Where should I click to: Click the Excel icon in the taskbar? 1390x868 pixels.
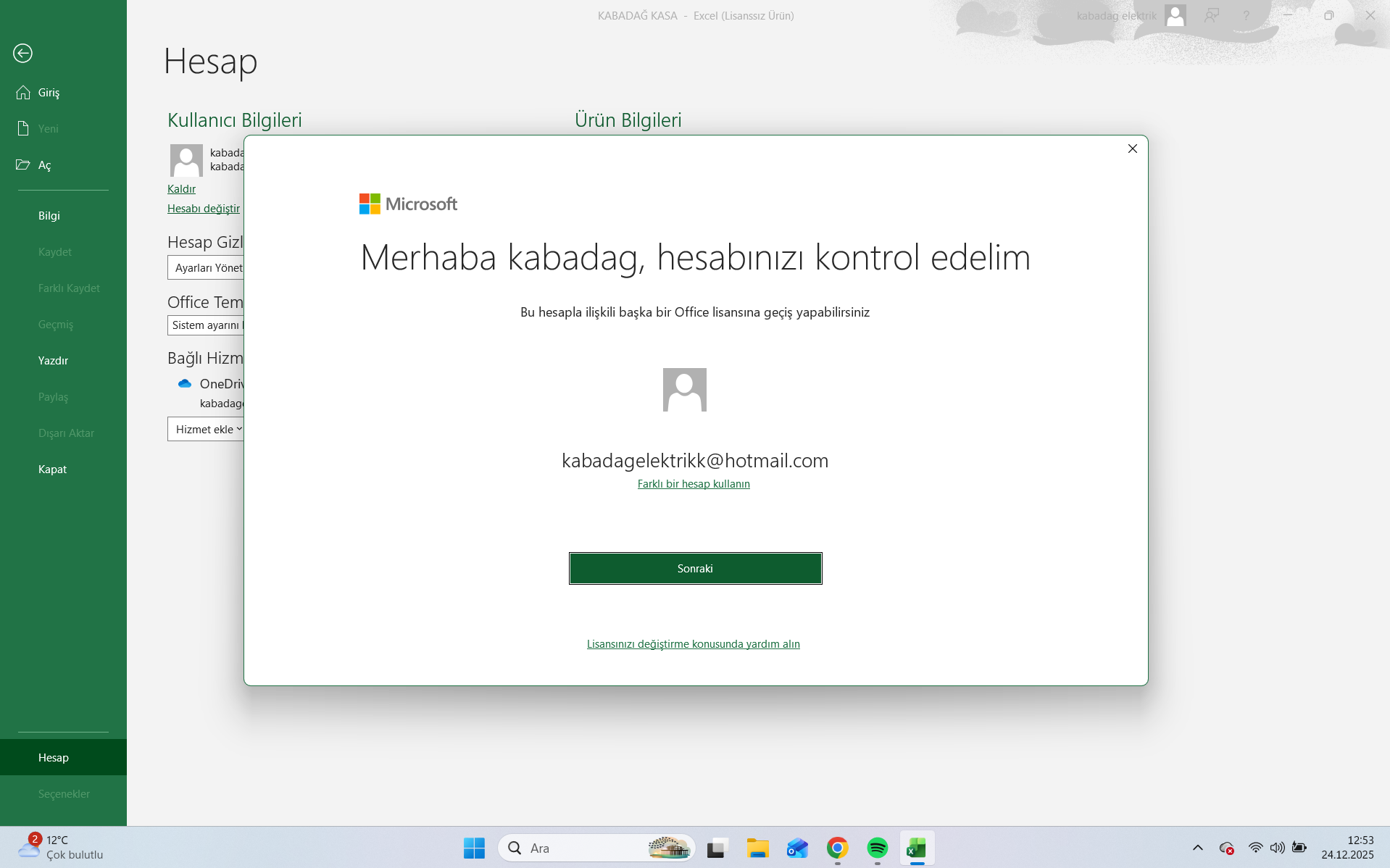(x=917, y=848)
